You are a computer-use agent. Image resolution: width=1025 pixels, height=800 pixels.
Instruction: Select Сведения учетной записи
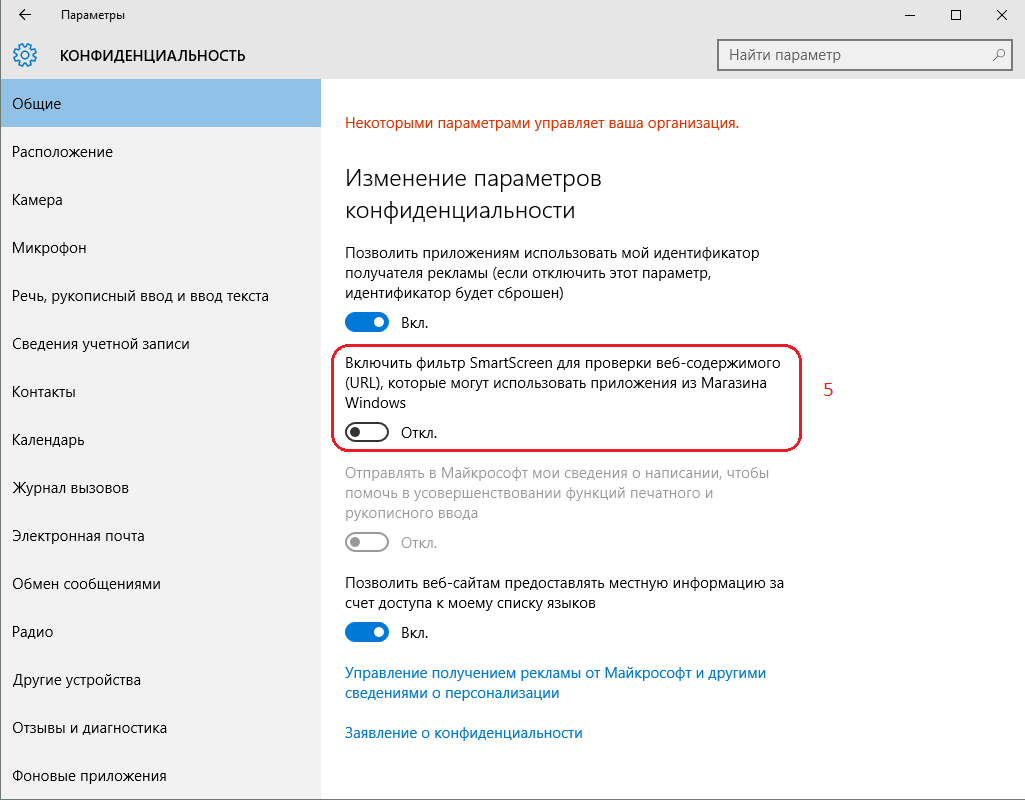101,344
